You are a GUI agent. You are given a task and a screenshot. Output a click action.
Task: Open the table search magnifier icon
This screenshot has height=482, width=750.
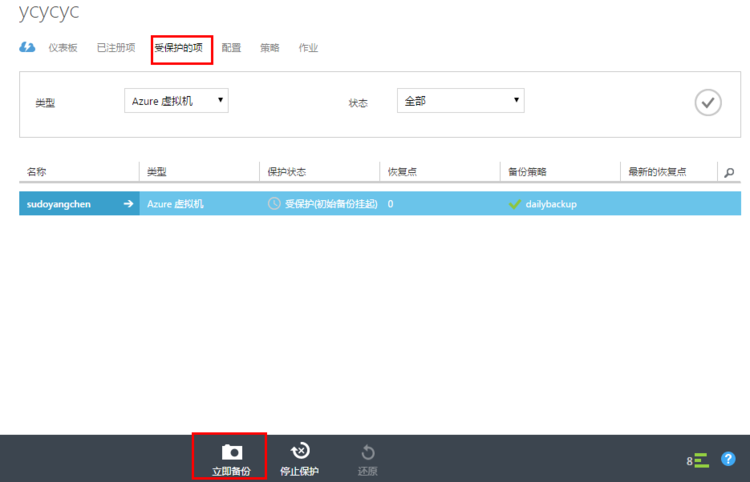(x=729, y=173)
